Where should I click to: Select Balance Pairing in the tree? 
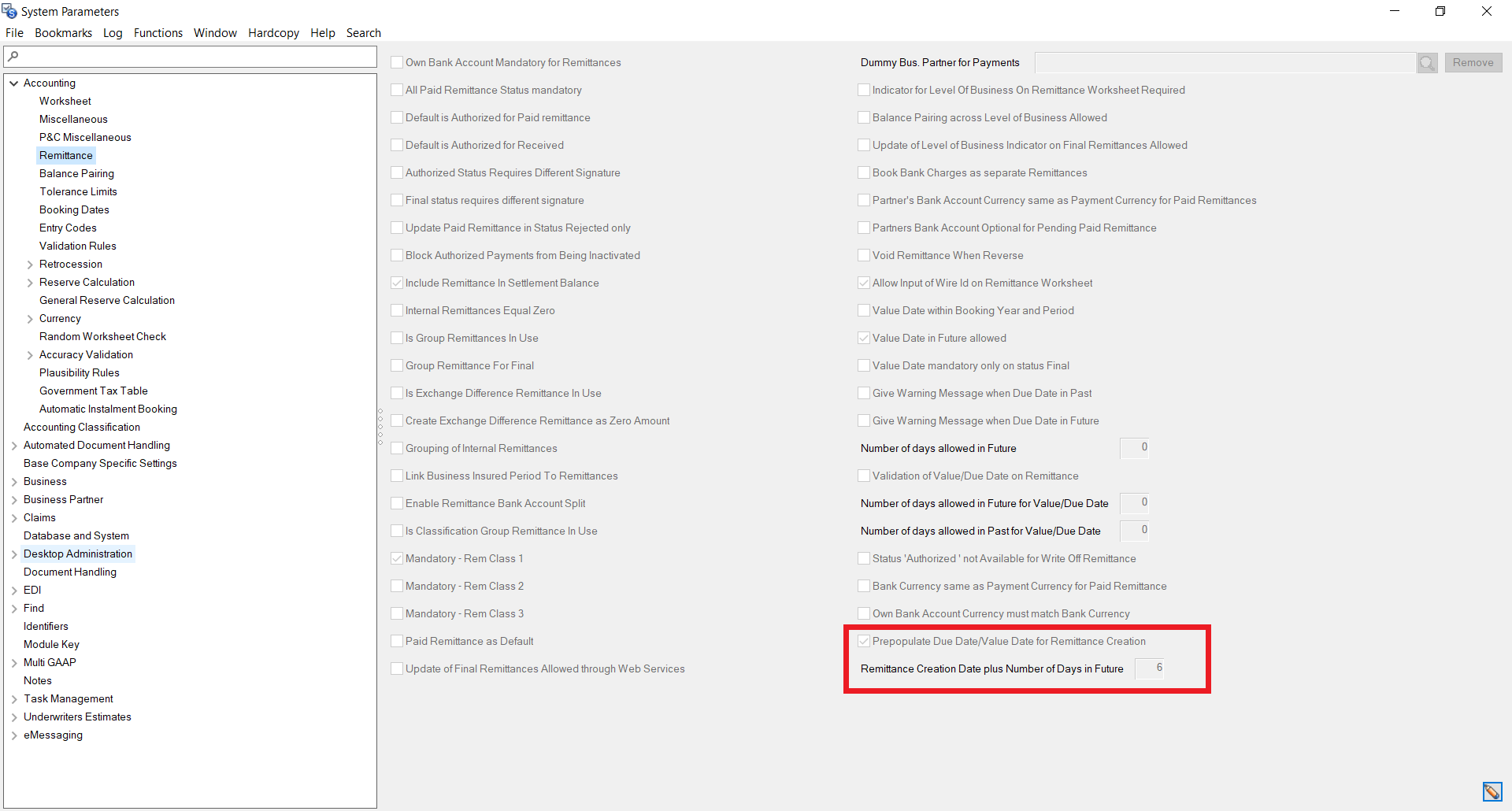76,174
